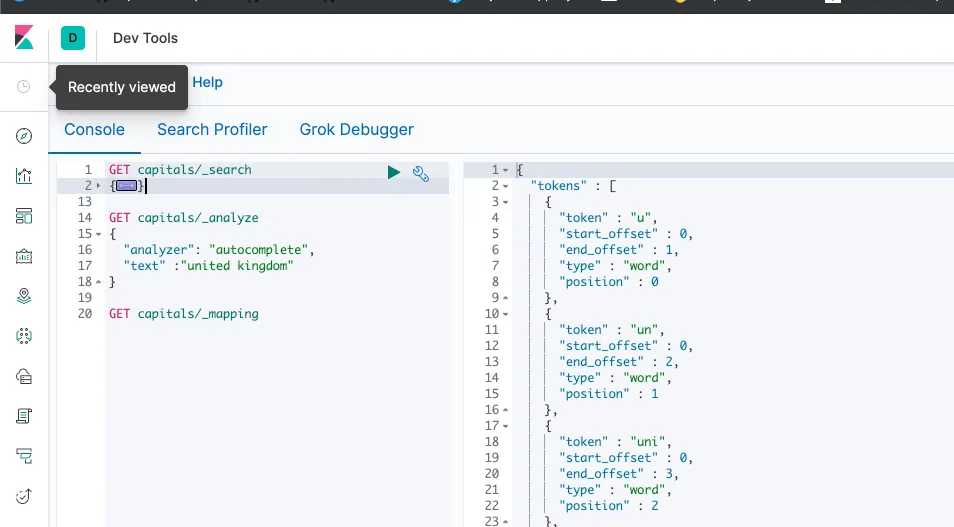
Task: Collapse block at editor line 15
Action: pyautogui.click(x=99, y=234)
